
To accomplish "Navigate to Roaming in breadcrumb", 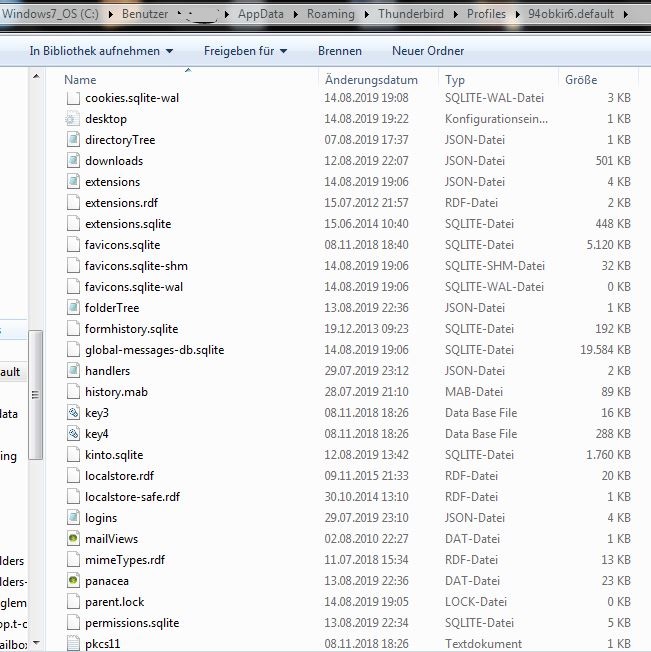I will click(331, 14).
